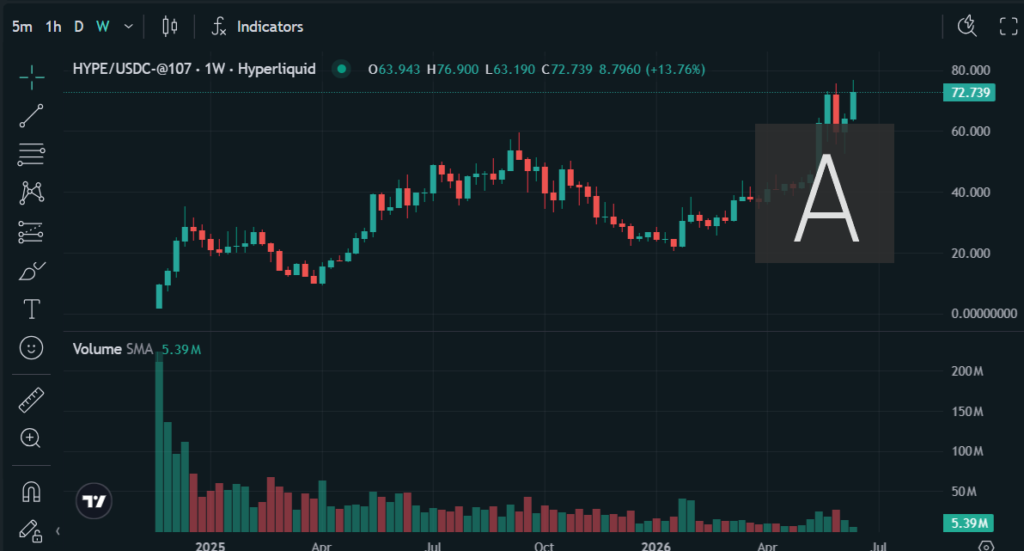Activate the zoom in tool
The width and height of the screenshot is (1024, 551).
click(31, 438)
